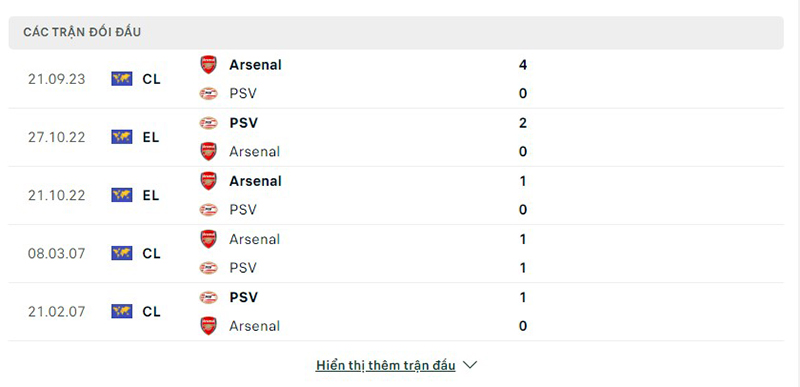800x387 pixels.
Task: Click world flag icon beside 21.02.07 CL
Action: pyautogui.click(x=122, y=312)
